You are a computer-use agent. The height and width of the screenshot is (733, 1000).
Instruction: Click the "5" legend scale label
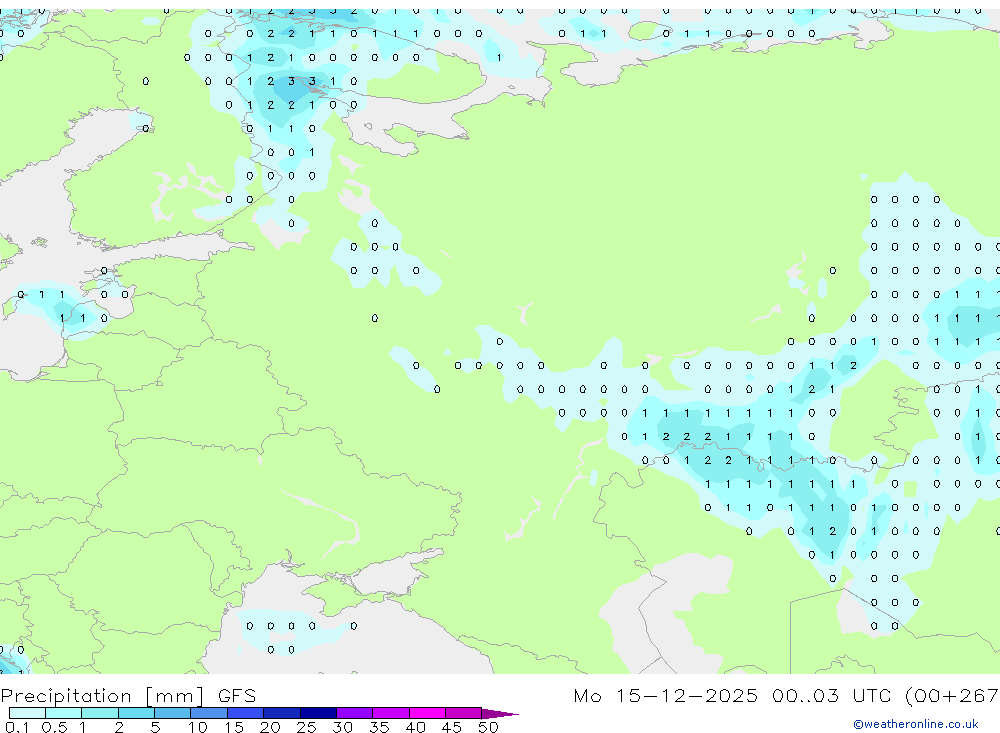click(x=155, y=727)
